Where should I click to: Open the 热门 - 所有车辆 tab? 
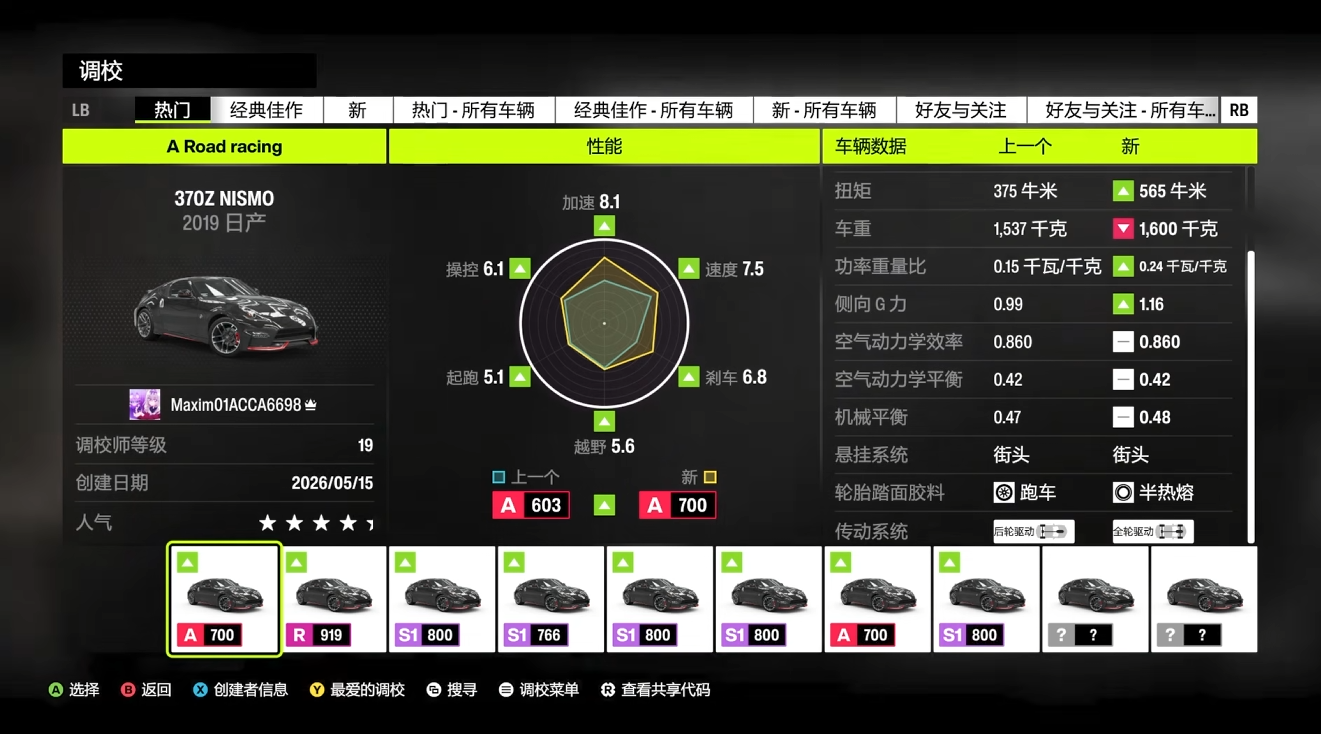[473, 110]
